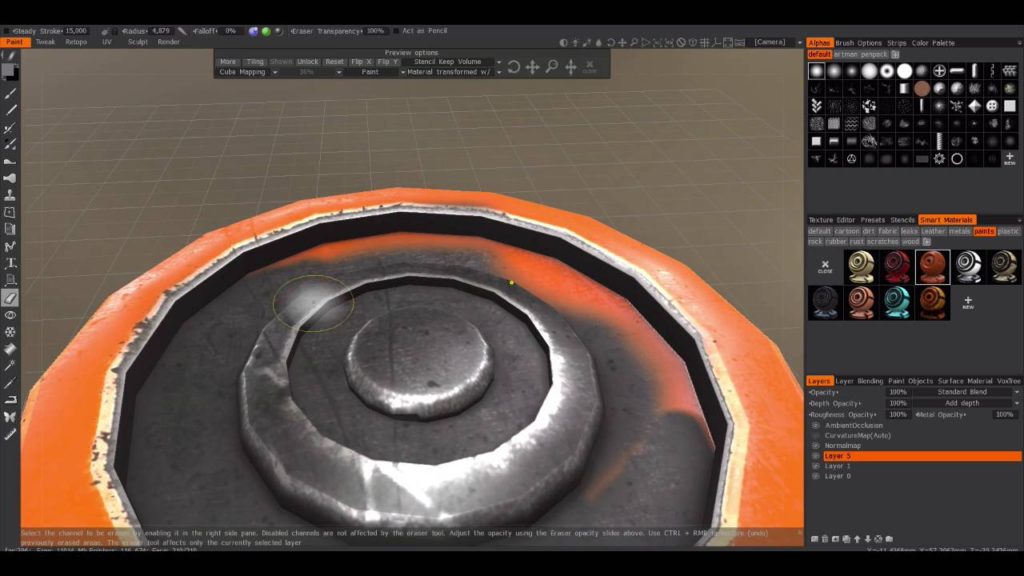Select Layer 0 in the layers list
Image resolution: width=1024 pixels, height=576 pixels.
pos(837,476)
